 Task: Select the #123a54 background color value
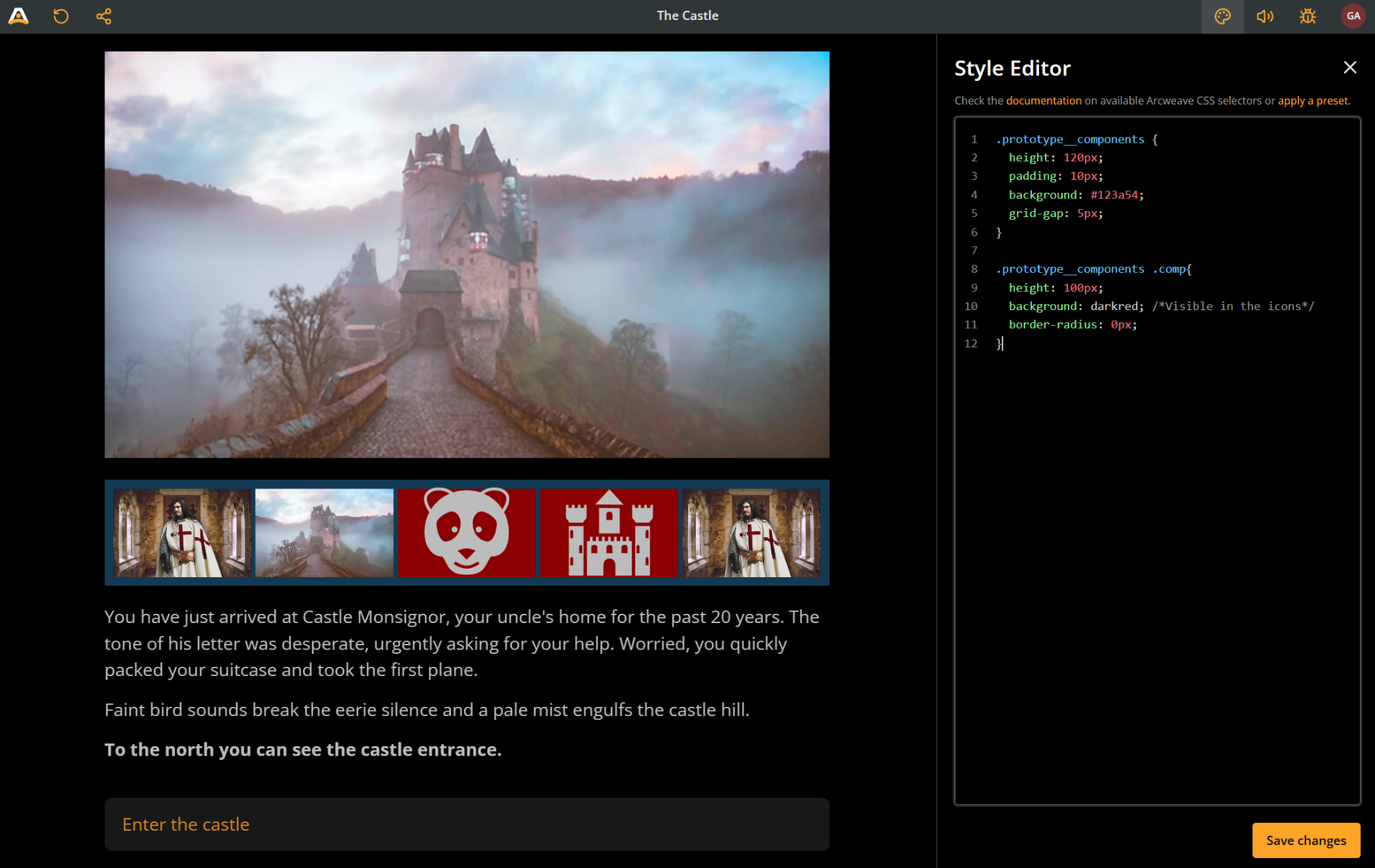tap(1115, 194)
